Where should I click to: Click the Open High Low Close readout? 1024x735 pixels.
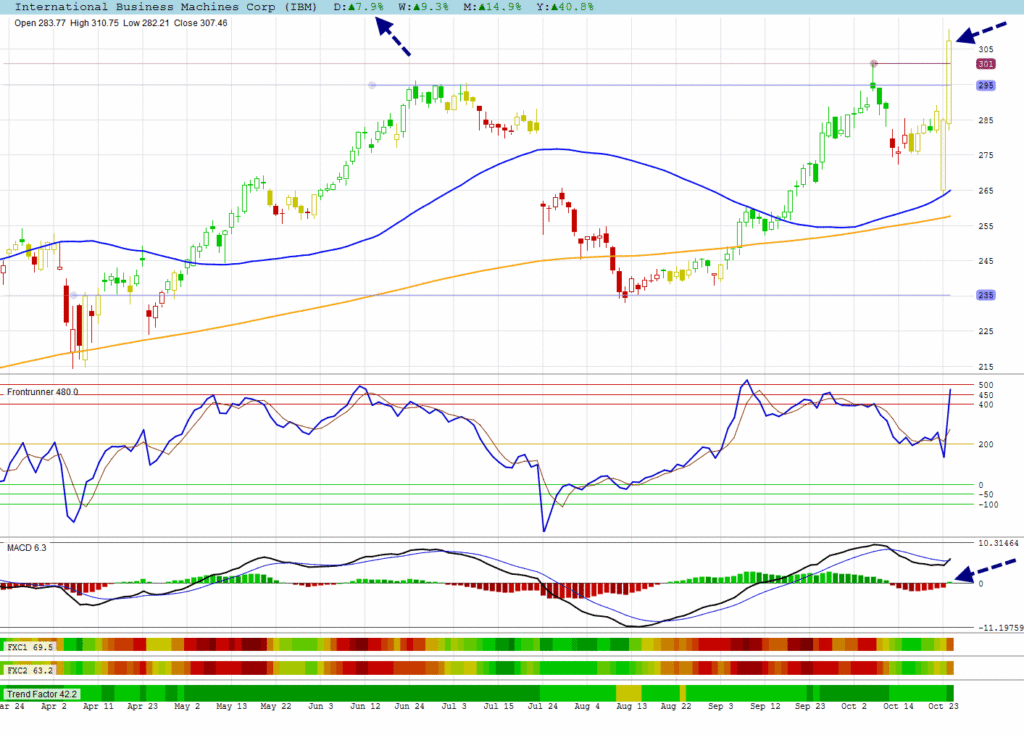121,23
